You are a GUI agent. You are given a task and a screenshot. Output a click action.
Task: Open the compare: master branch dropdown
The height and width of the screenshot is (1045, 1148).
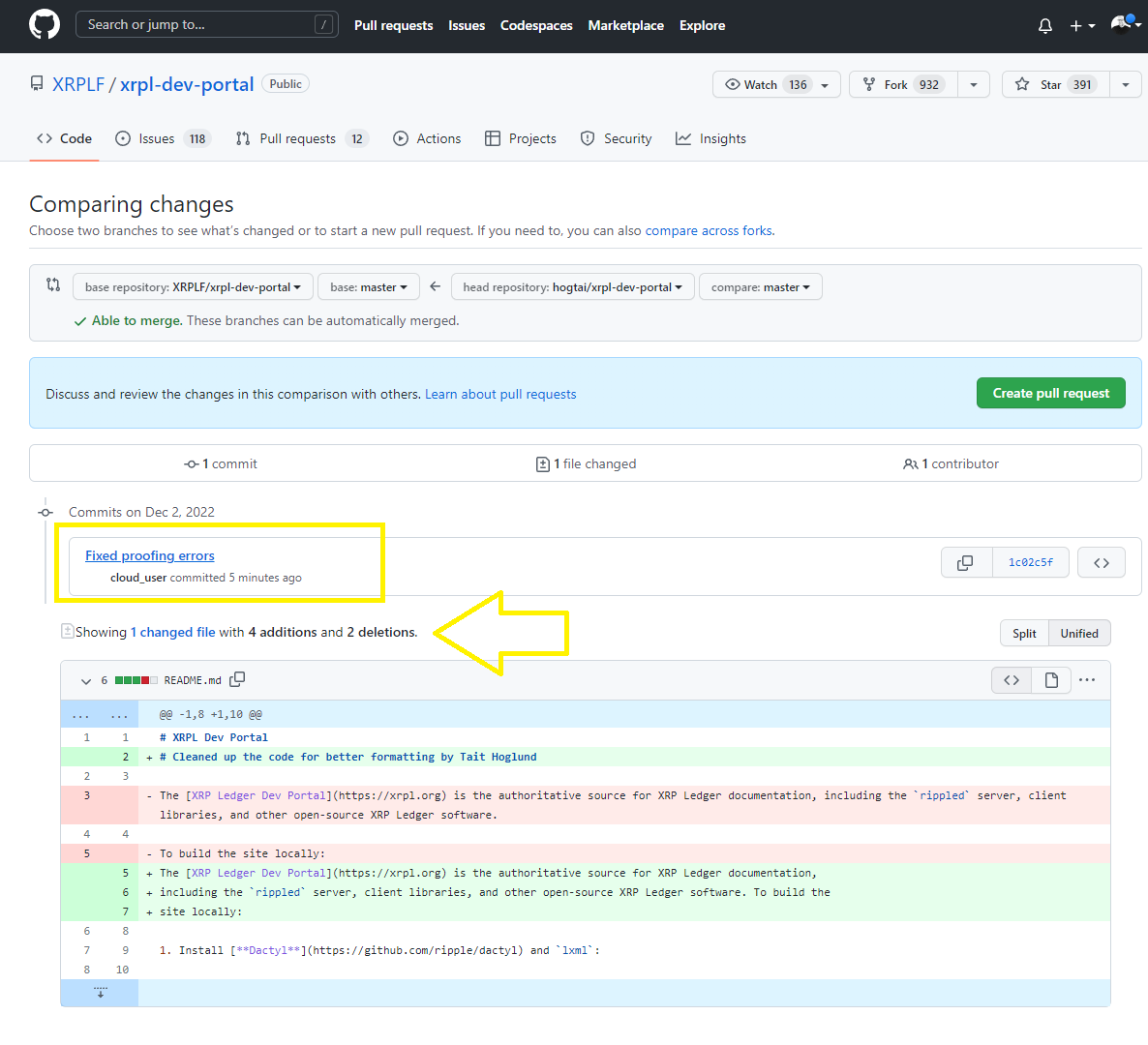(x=761, y=286)
